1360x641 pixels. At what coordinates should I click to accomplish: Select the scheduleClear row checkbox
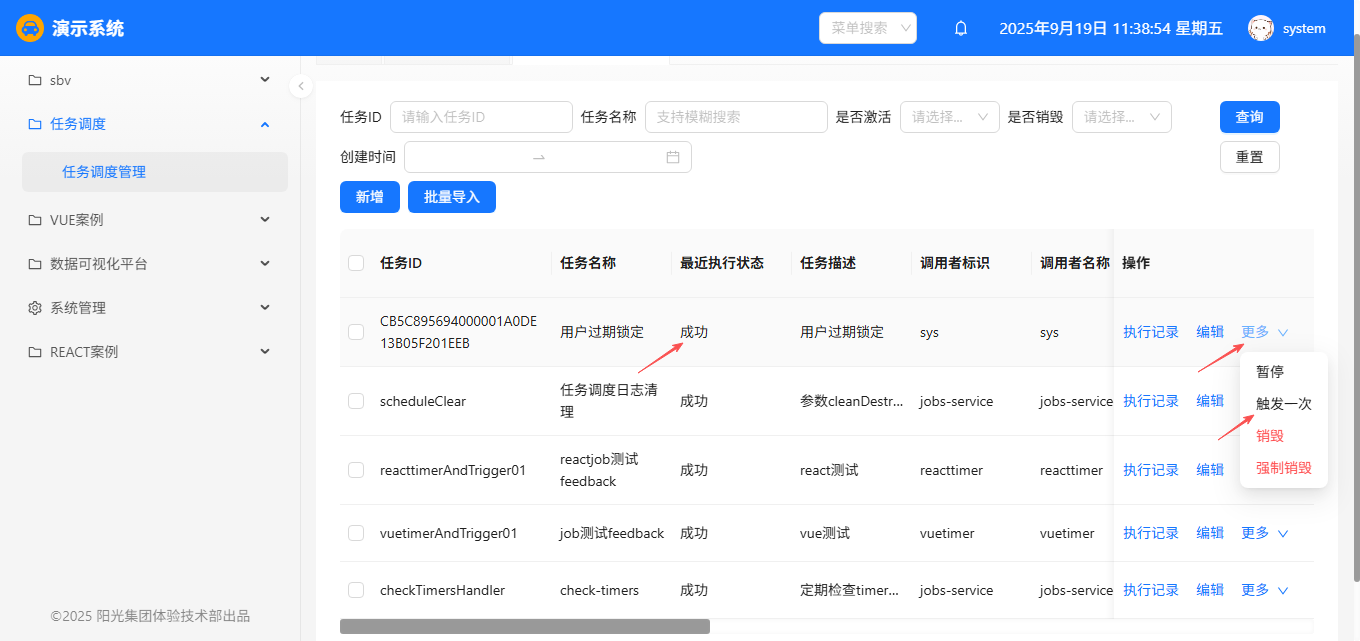point(356,401)
